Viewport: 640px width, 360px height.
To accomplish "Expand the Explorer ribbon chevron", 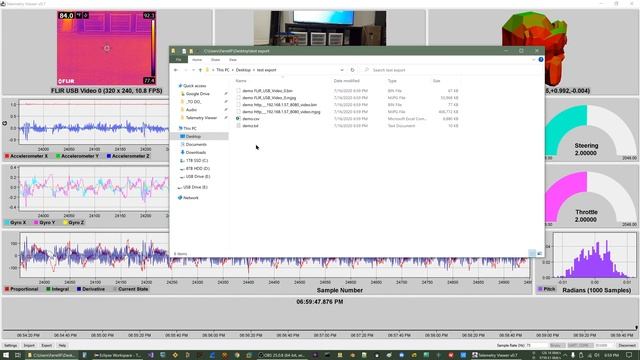I will [533, 60].
